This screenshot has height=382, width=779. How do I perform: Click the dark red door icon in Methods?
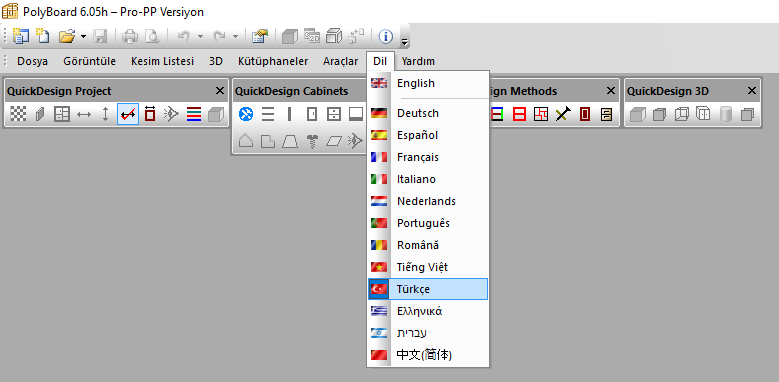coord(585,114)
